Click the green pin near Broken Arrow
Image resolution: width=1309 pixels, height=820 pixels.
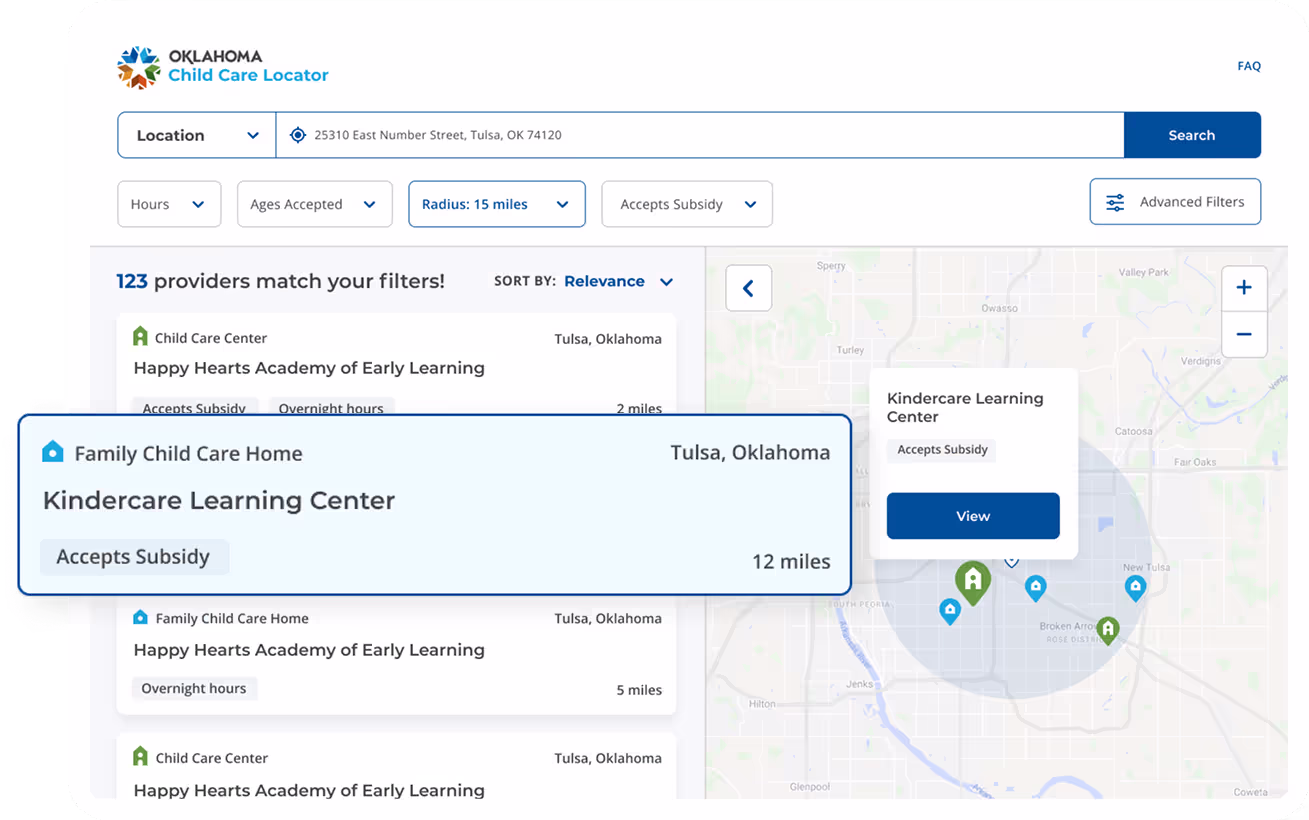[x=1107, y=630]
